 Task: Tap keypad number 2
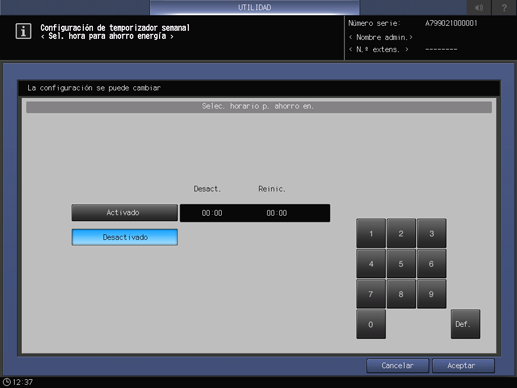[401, 233]
